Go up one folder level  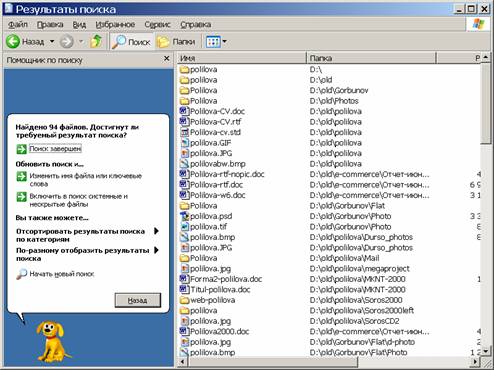point(96,41)
